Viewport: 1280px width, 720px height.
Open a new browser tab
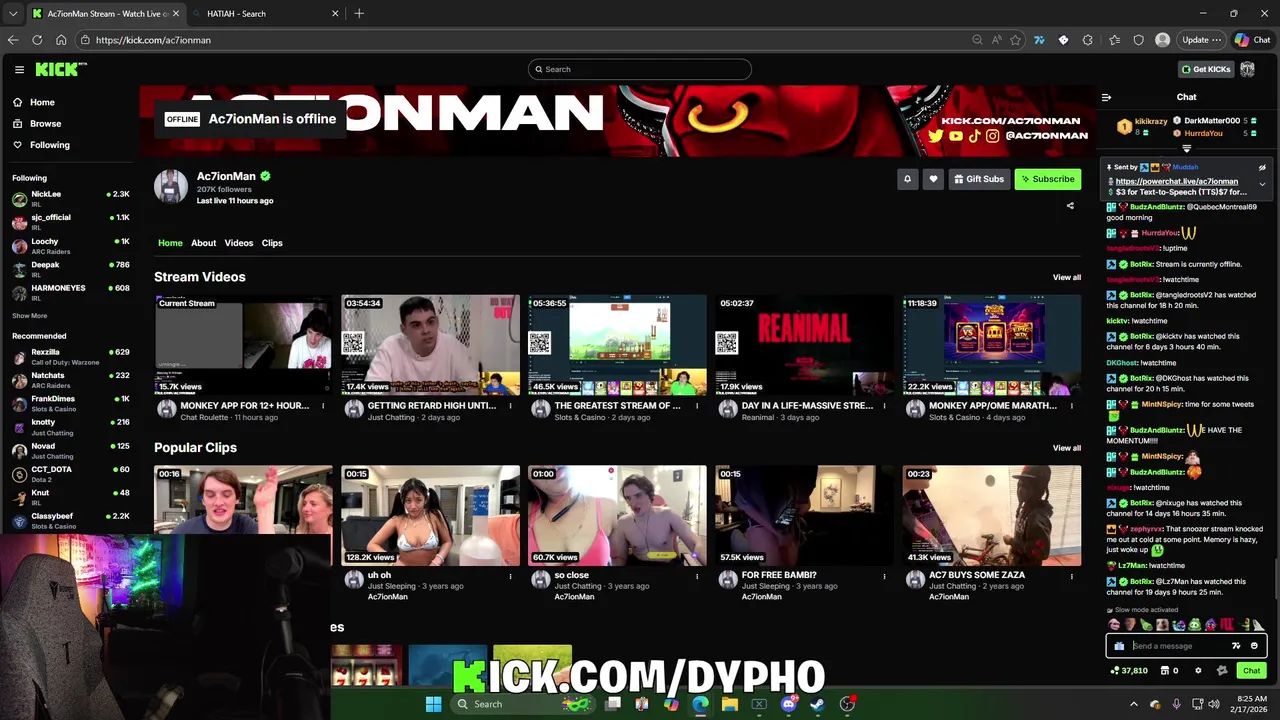pos(359,14)
